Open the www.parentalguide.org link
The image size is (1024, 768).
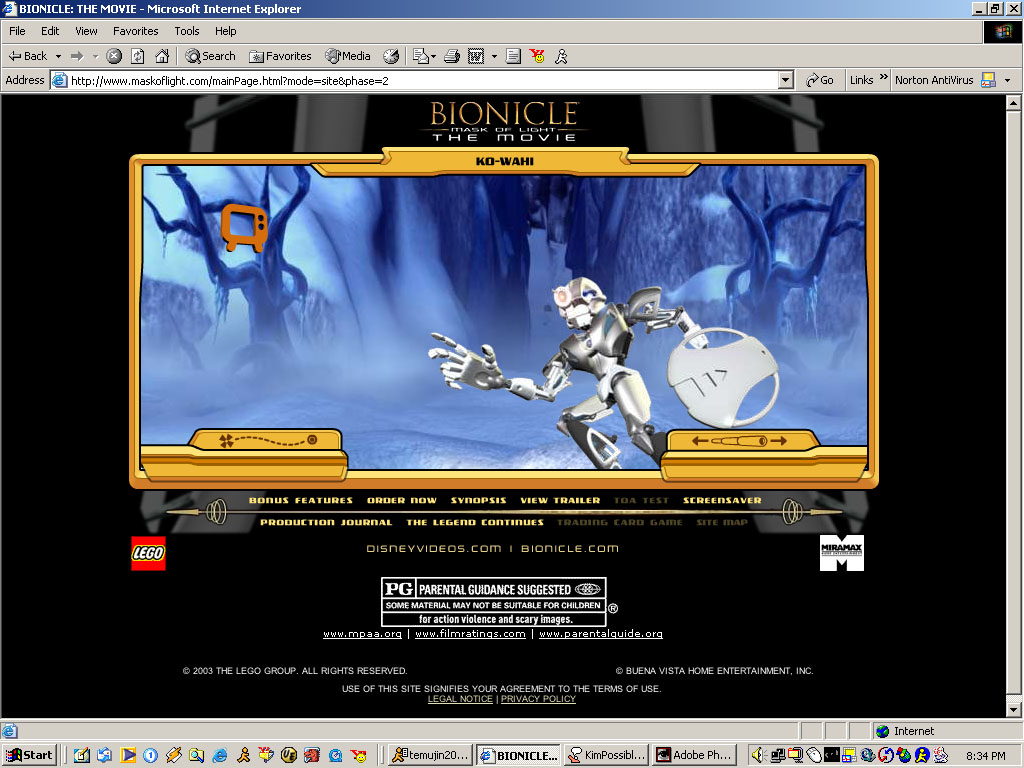[x=601, y=633]
